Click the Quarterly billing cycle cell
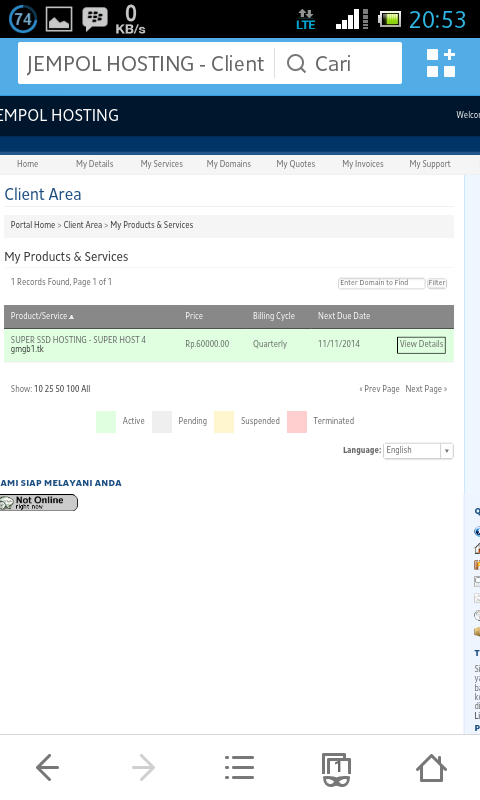 [x=270, y=344]
